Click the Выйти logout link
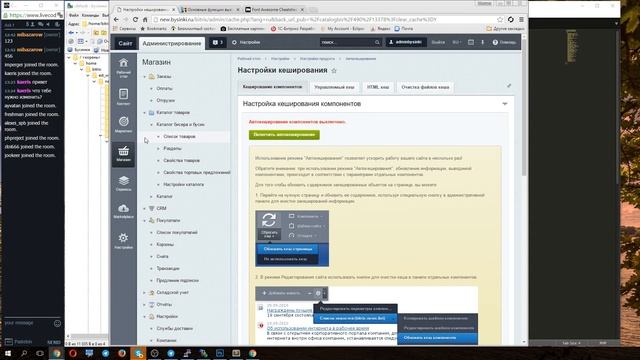The width and height of the screenshot is (640, 360). point(438,42)
